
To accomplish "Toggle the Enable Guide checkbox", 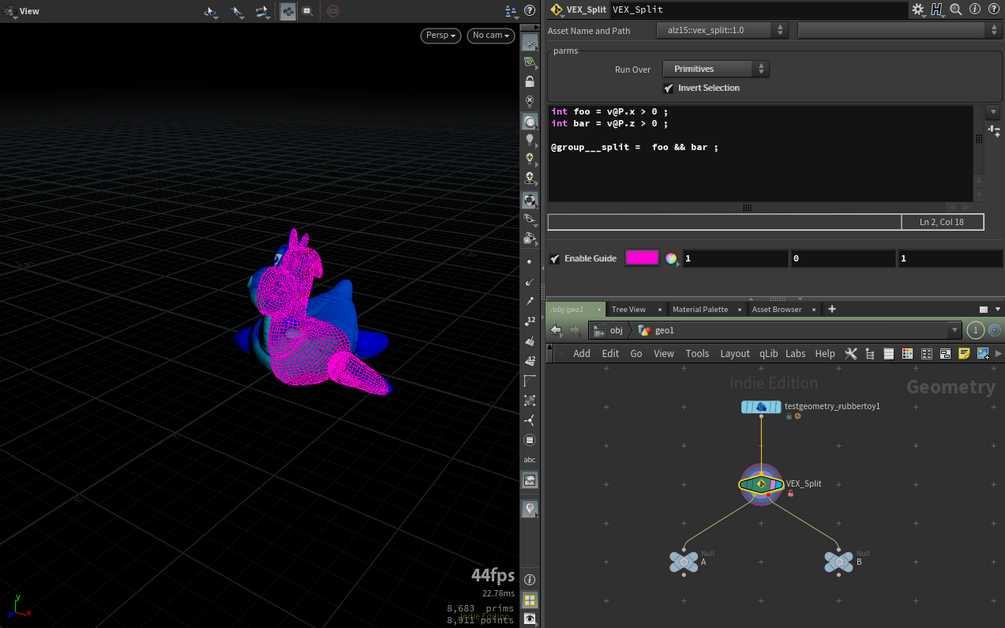I will click(x=555, y=259).
